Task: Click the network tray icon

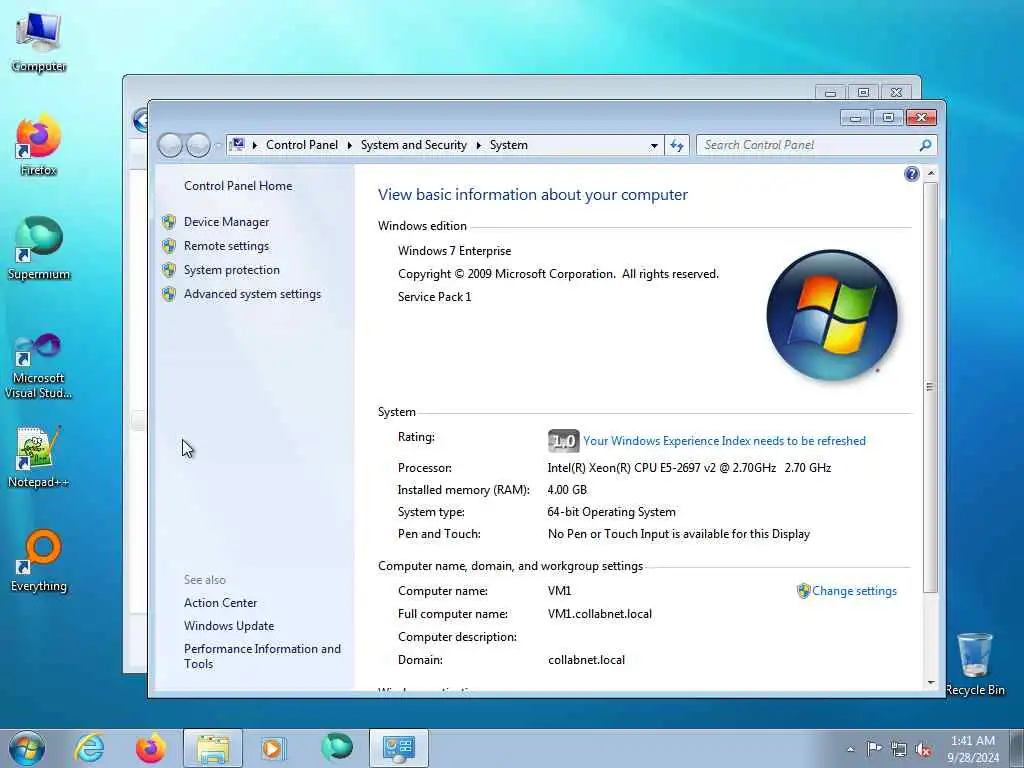Action: [899, 749]
